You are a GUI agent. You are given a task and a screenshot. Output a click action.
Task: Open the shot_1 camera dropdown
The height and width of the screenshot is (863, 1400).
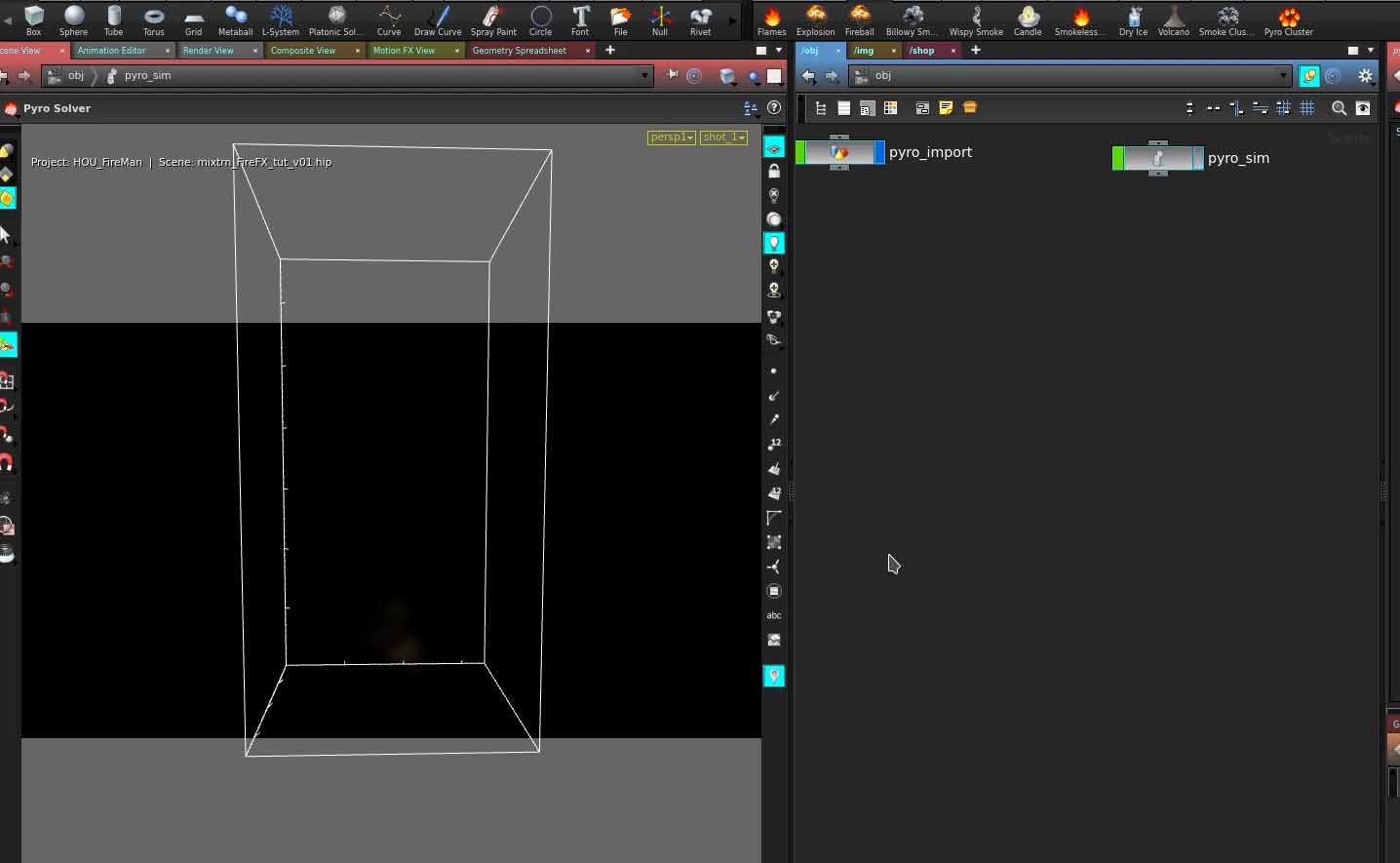(x=724, y=137)
